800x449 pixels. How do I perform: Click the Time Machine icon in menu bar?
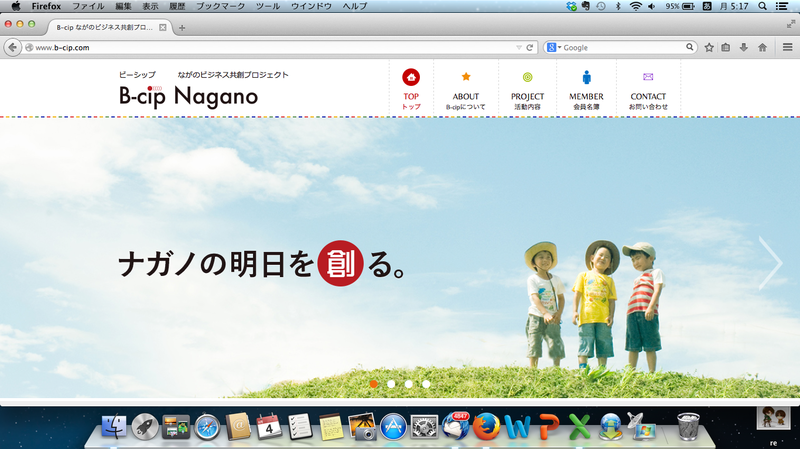tap(601, 6)
